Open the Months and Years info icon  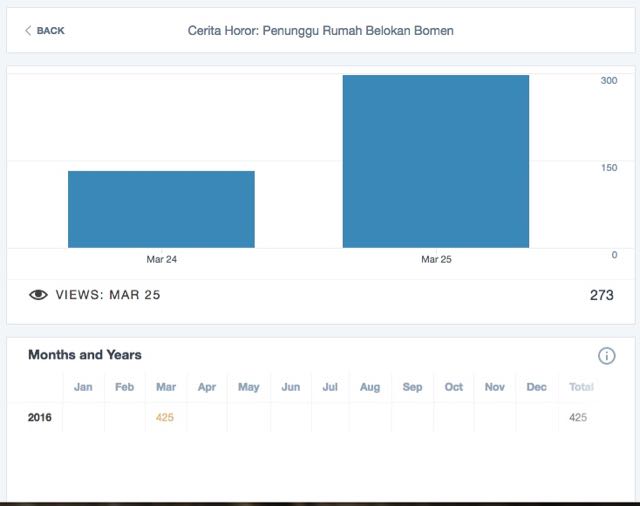pyautogui.click(x=606, y=356)
